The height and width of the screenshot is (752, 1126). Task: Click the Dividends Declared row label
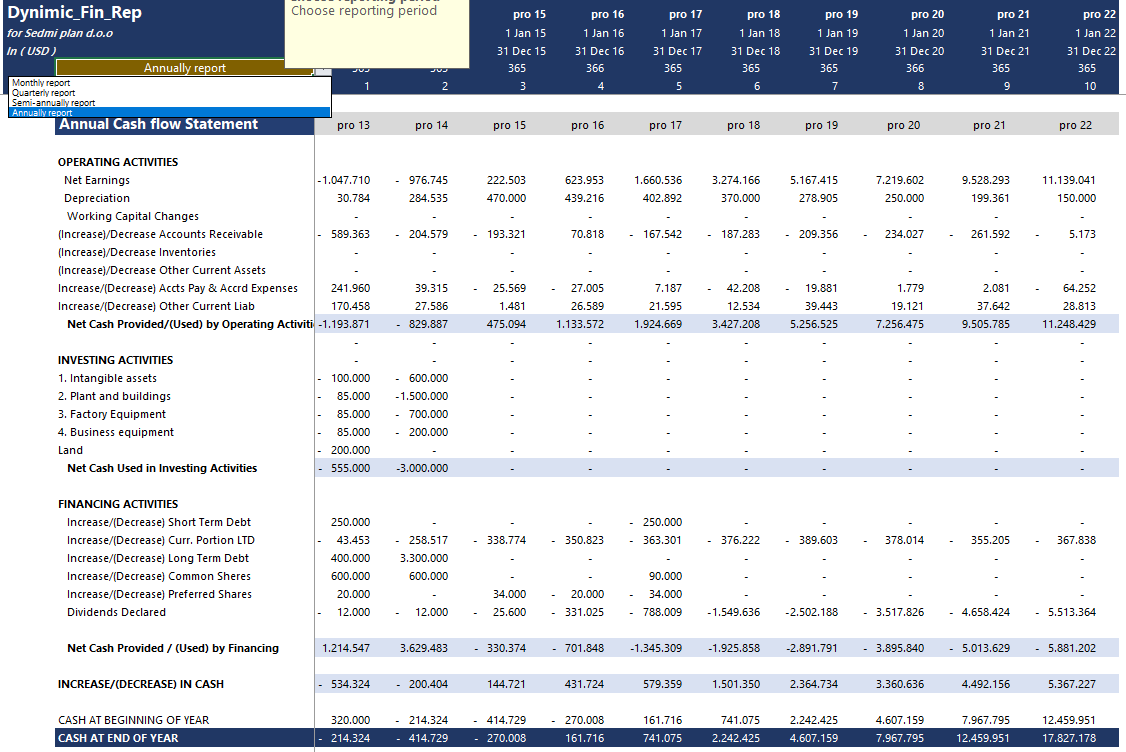coord(116,612)
